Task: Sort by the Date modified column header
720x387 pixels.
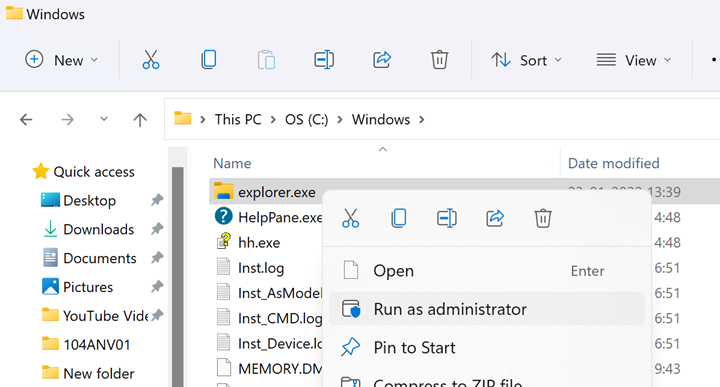Action: click(x=613, y=163)
